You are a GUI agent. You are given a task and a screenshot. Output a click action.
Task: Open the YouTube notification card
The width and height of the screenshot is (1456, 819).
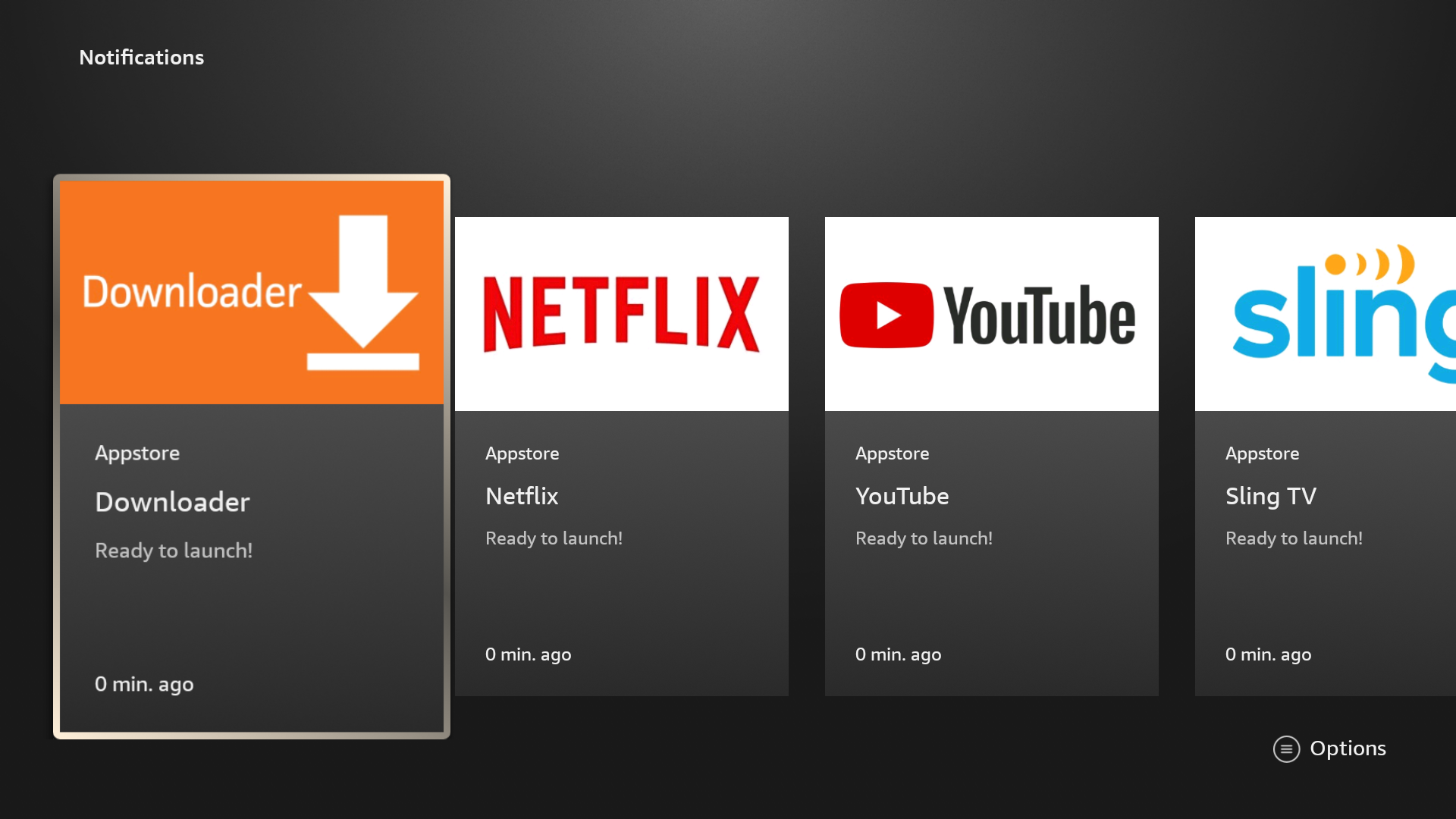click(x=991, y=455)
